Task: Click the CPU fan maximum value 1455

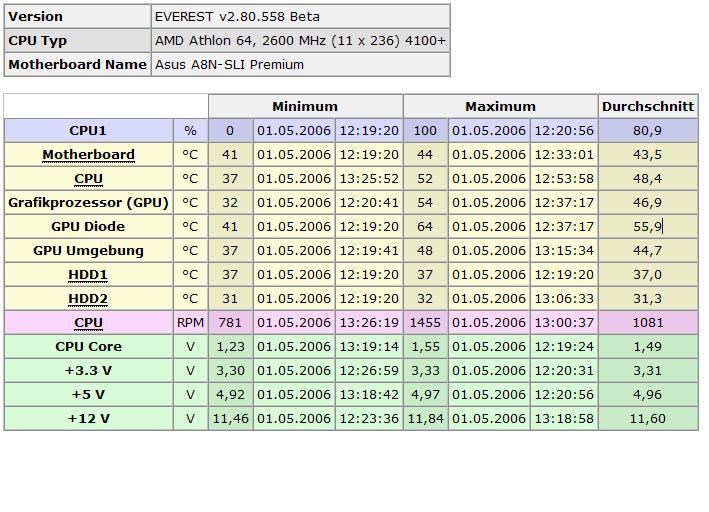Action: (x=425, y=322)
